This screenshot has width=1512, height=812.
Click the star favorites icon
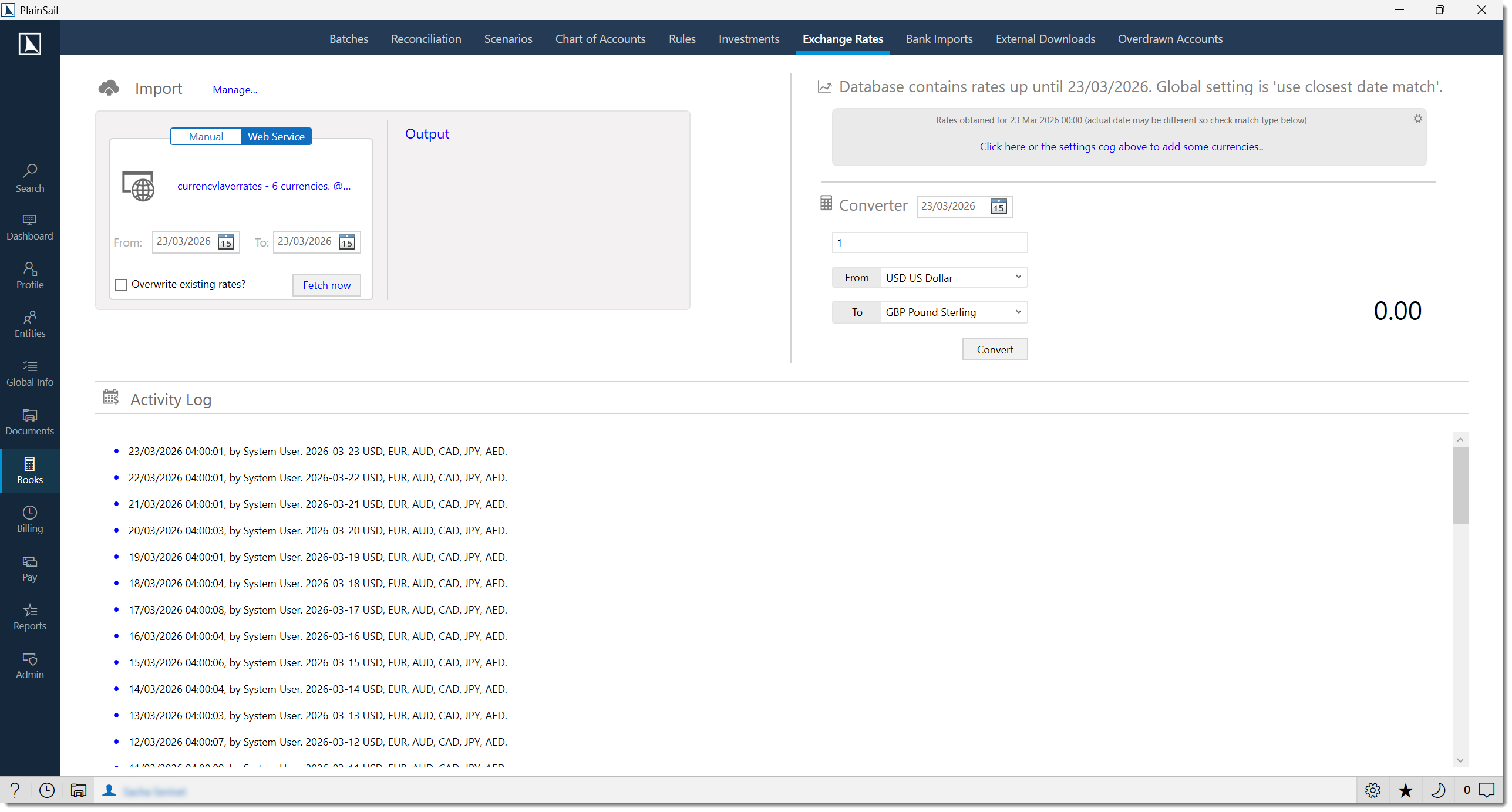(1406, 790)
